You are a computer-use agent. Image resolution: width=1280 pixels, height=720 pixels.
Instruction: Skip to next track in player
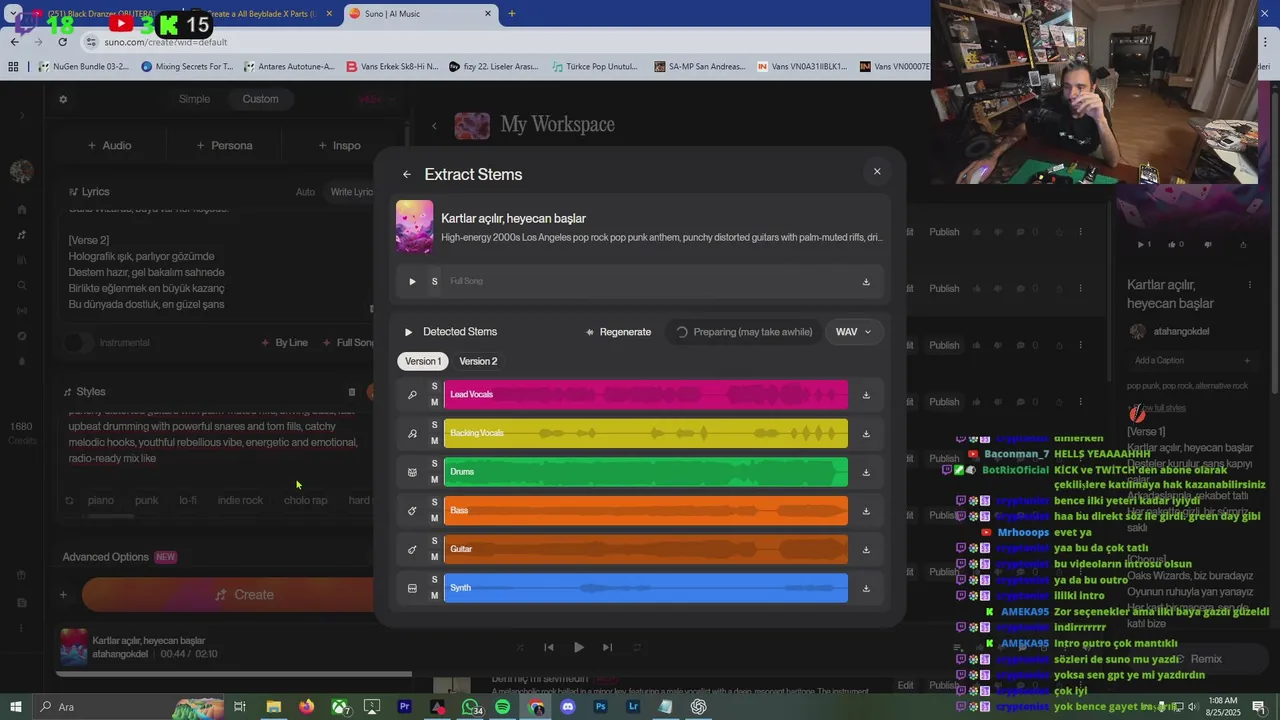[607, 647]
